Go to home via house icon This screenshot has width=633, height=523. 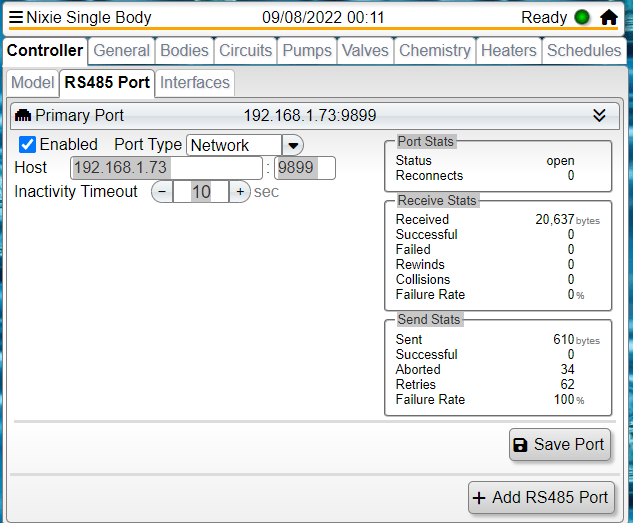(x=608, y=17)
